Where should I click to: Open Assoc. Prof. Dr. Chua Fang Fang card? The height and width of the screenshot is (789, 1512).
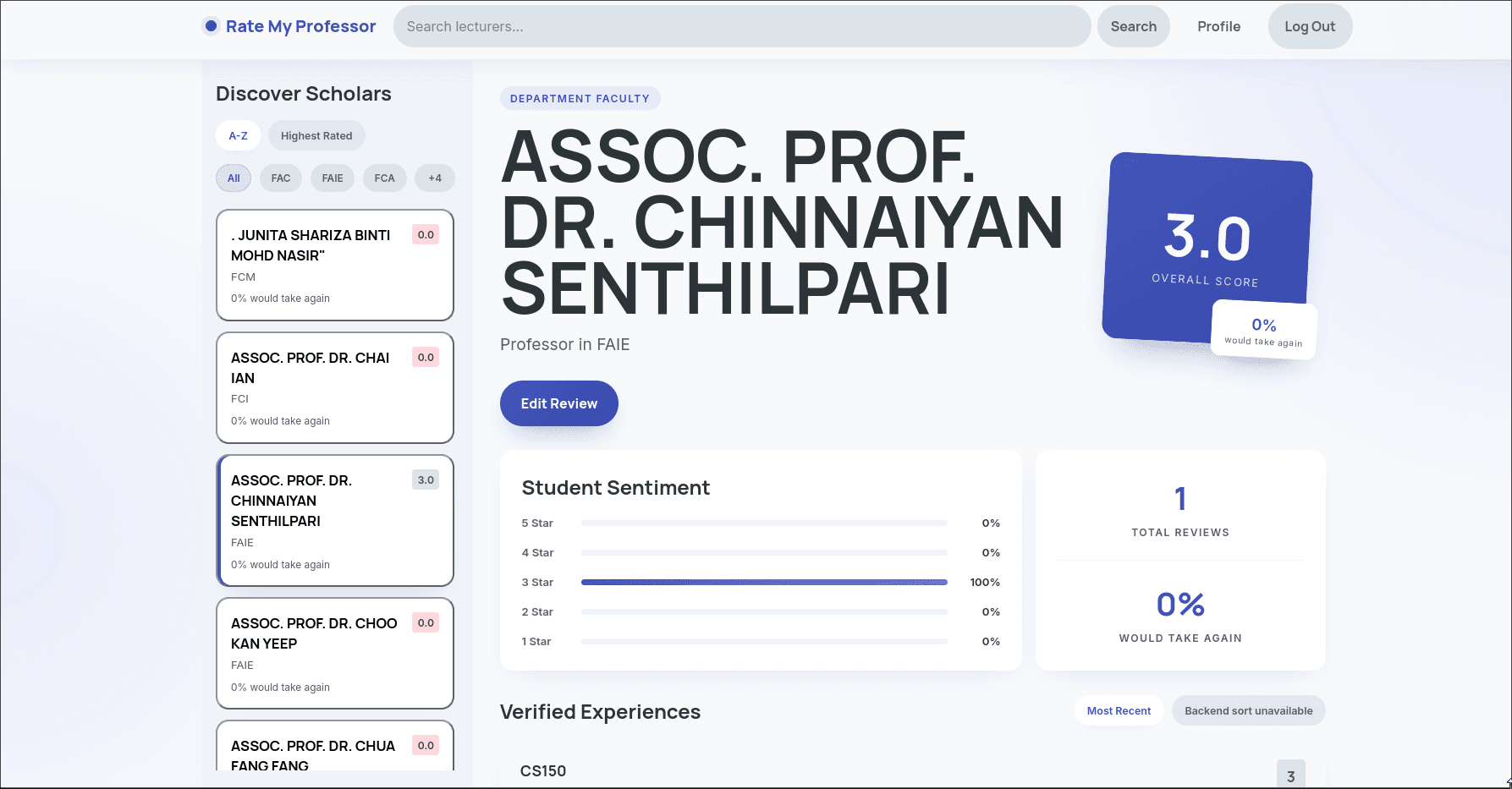pos(335,746)
